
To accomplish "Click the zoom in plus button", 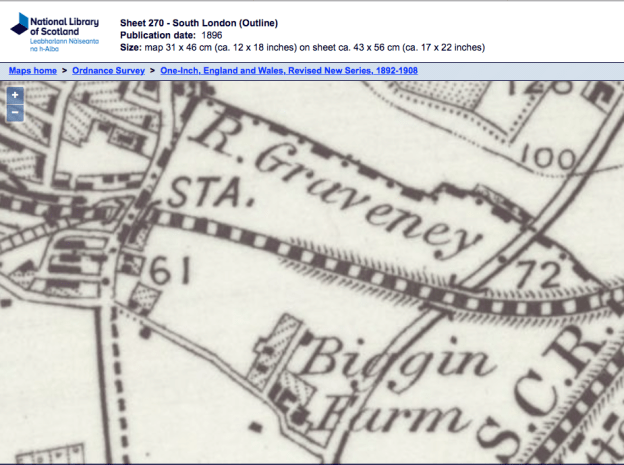I will (x=15, y=95).
